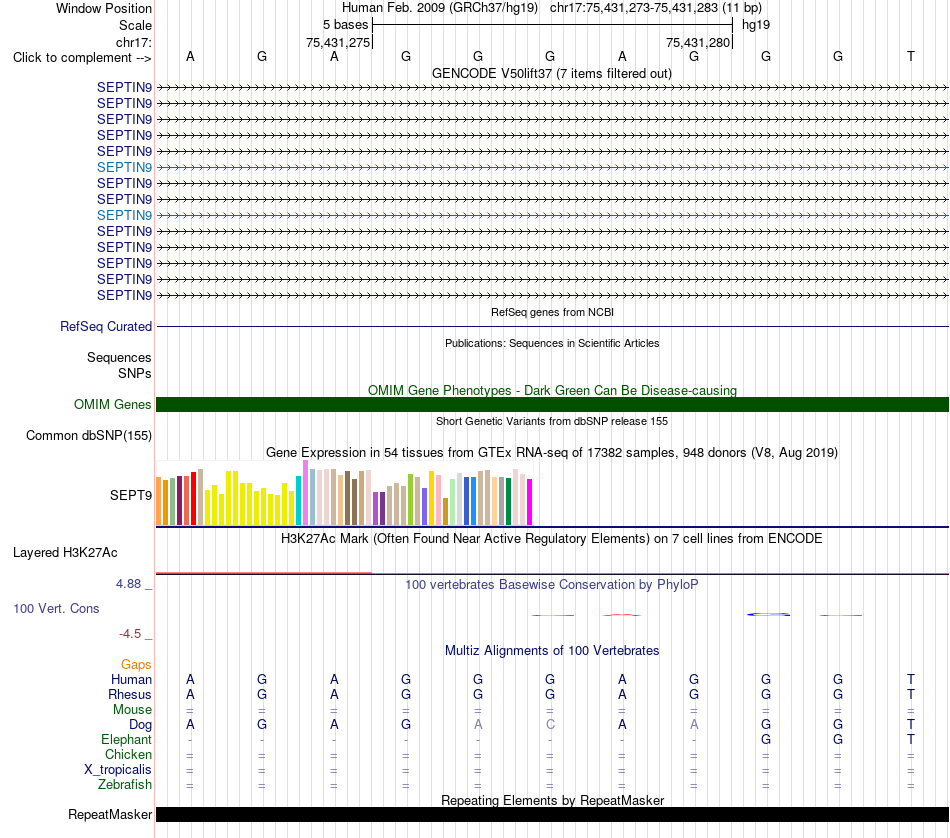This screenshot has height=838, width=950.
Task: Open the GTEx Gene Expression track title
Action: click(552, 453)
